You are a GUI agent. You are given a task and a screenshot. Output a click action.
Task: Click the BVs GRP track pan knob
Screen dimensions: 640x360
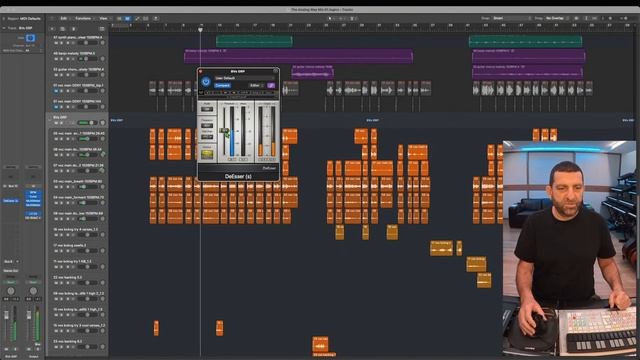(102, 123)
